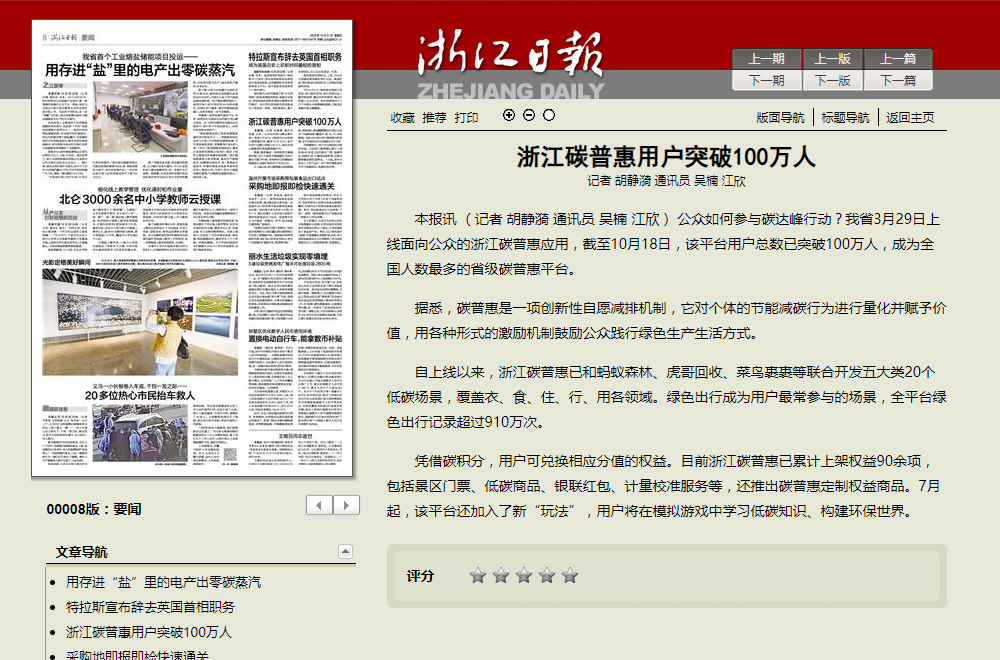Open article 特拉斯宣布辞去英国首相职务 in the list
The width and height of the screenshot is (1000, 660).
tap(150, 607)
